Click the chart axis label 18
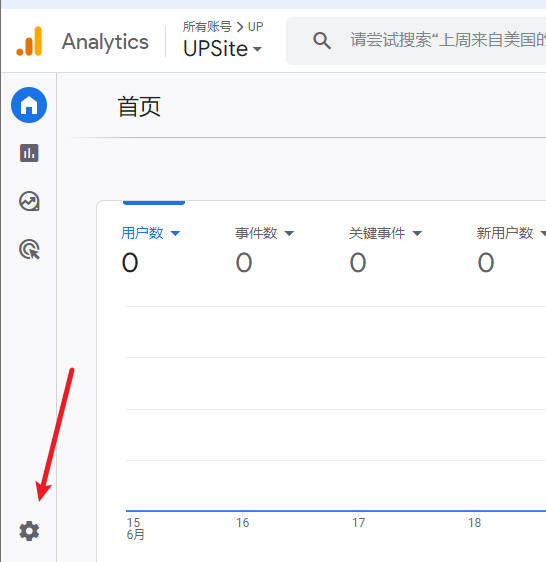Screen dimensions: 546x562 [474, 523]
